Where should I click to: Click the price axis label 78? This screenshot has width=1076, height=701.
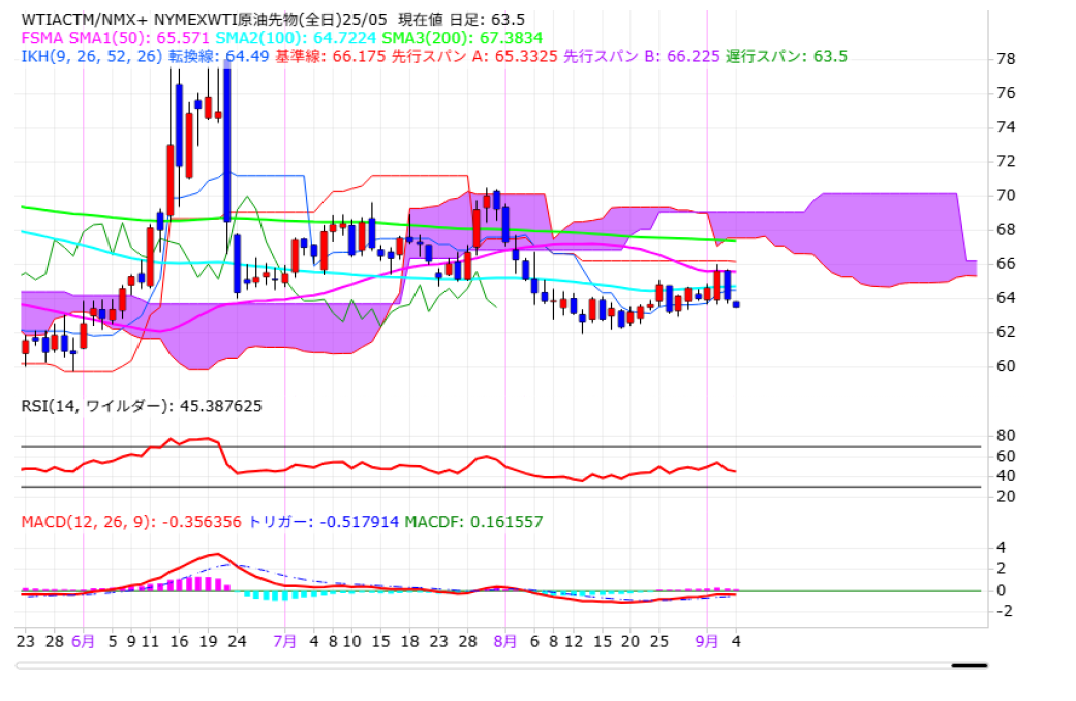pyautogui.click(x=1005, y=59)
